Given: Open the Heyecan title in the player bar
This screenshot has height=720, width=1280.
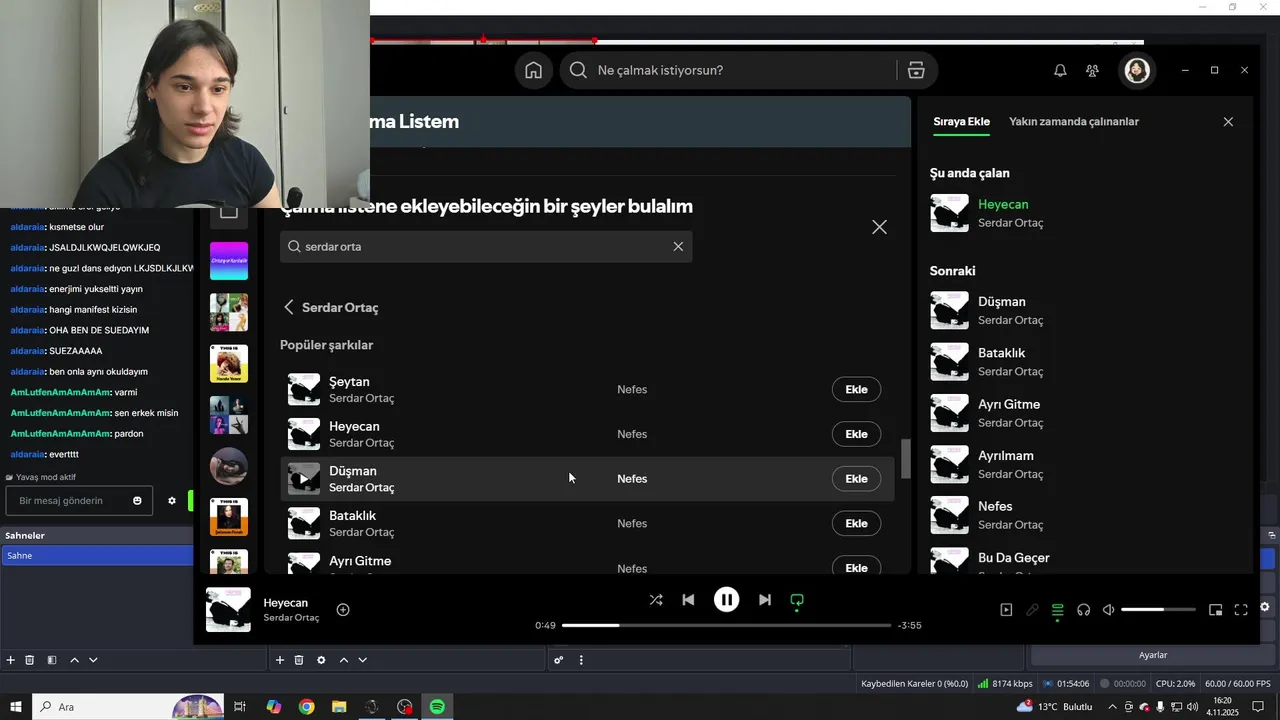Looking at the screenshot, I should pyautogui.click(x=286, y=603).
